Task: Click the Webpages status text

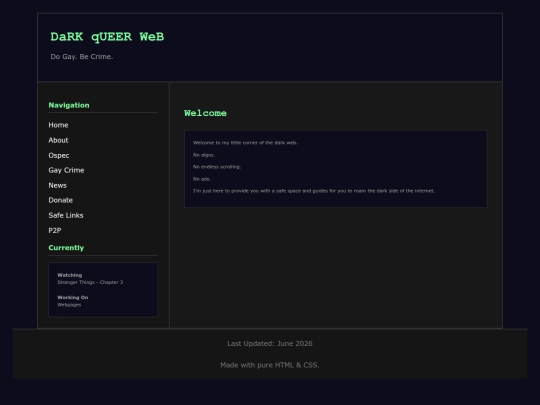Action: (69, 305)
